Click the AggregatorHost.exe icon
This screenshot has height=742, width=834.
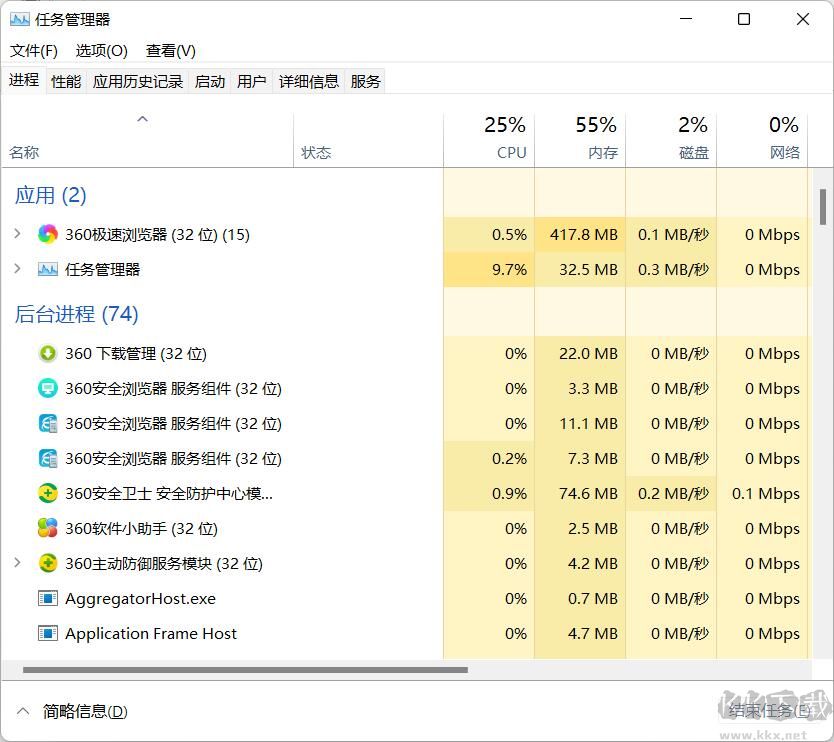pos(47,598)
